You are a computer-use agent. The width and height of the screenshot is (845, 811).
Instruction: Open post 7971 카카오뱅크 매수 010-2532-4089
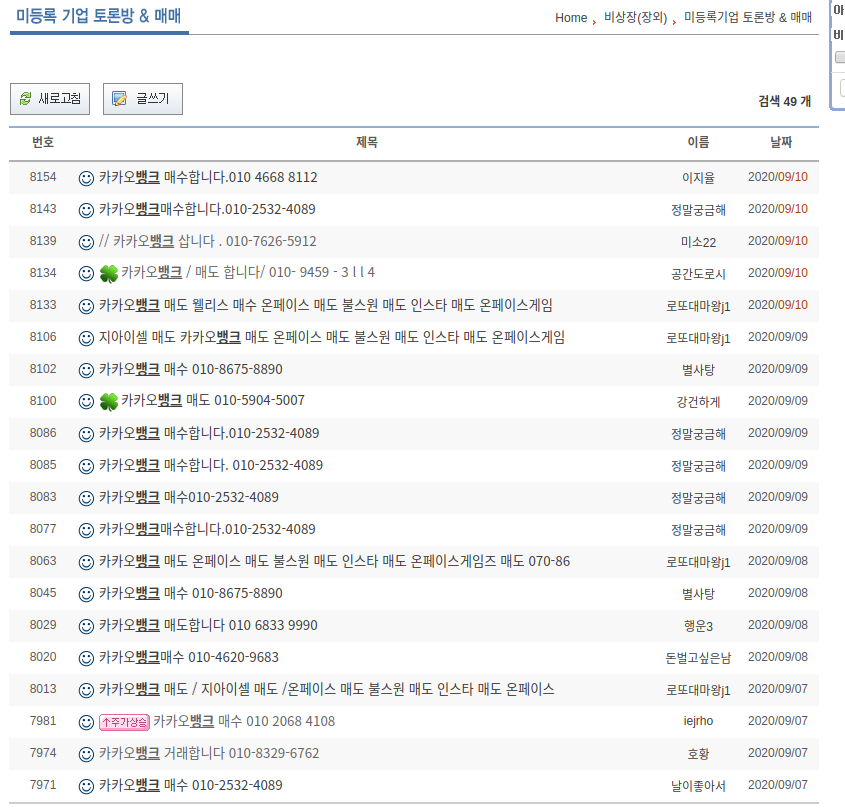pyautogui.click(x=191, y=785)
